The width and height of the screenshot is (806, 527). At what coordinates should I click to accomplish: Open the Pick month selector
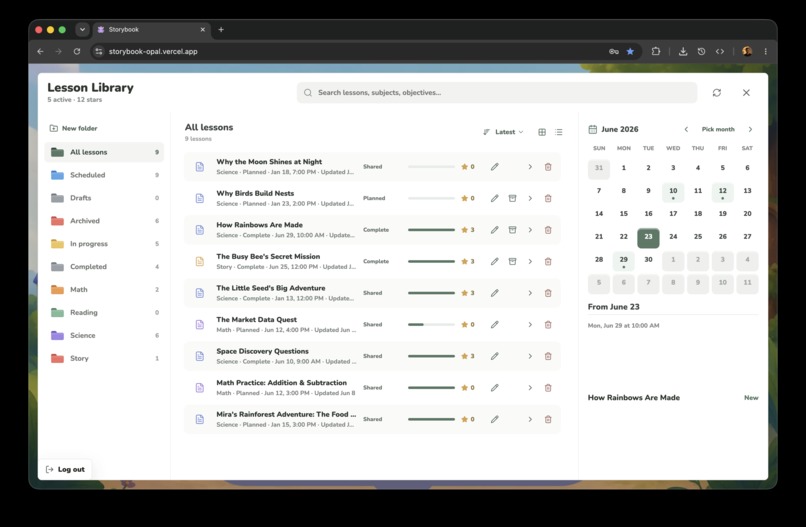718,129
